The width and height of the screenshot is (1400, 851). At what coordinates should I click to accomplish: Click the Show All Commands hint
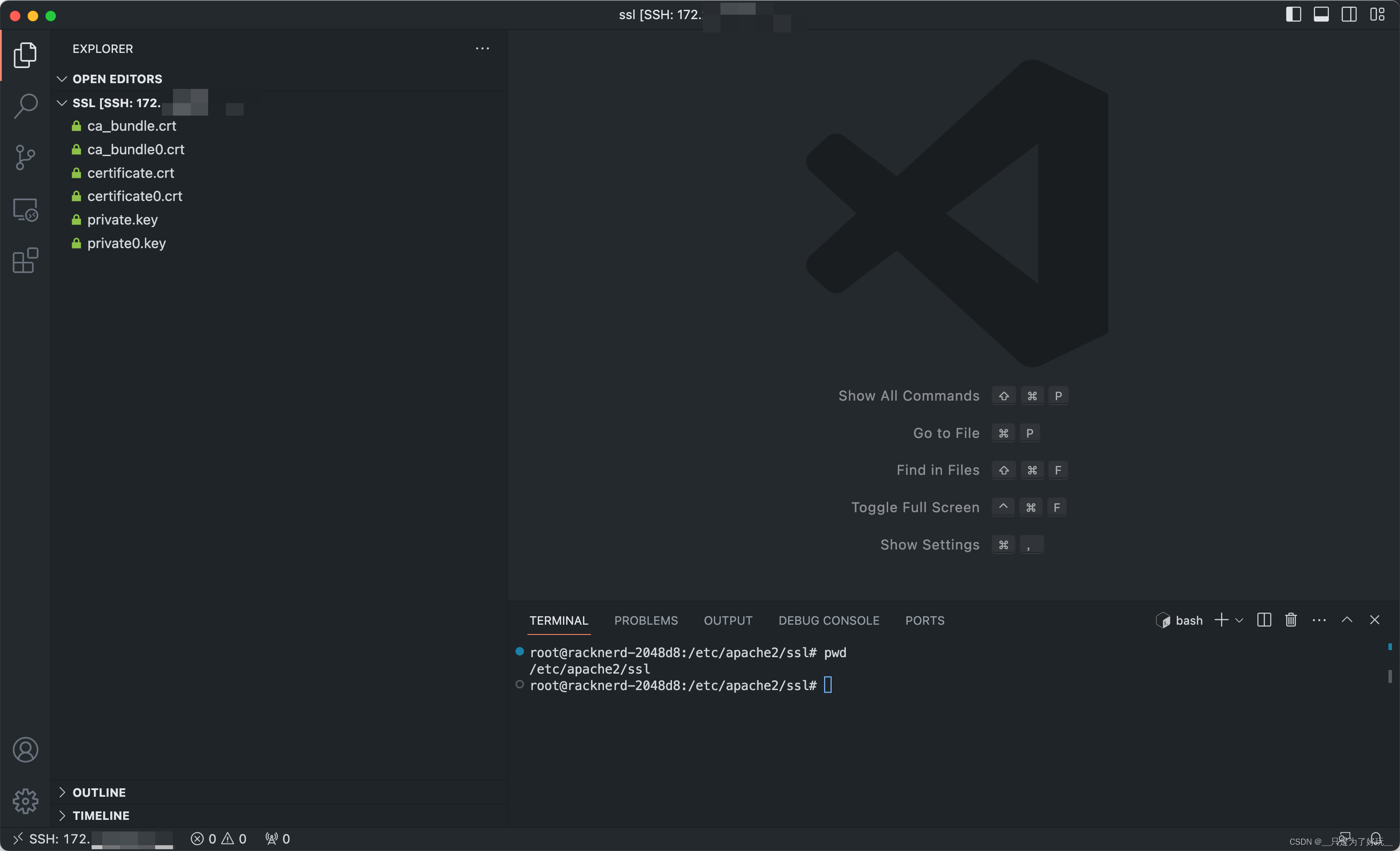click(x=909, y=396)
